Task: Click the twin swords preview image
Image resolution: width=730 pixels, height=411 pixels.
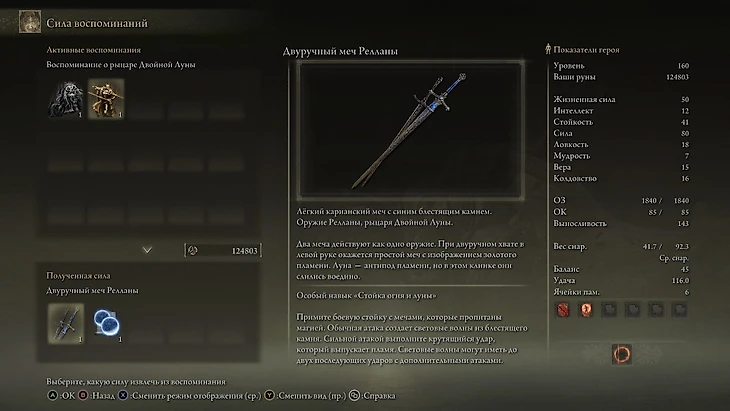Action: (411, 130)
